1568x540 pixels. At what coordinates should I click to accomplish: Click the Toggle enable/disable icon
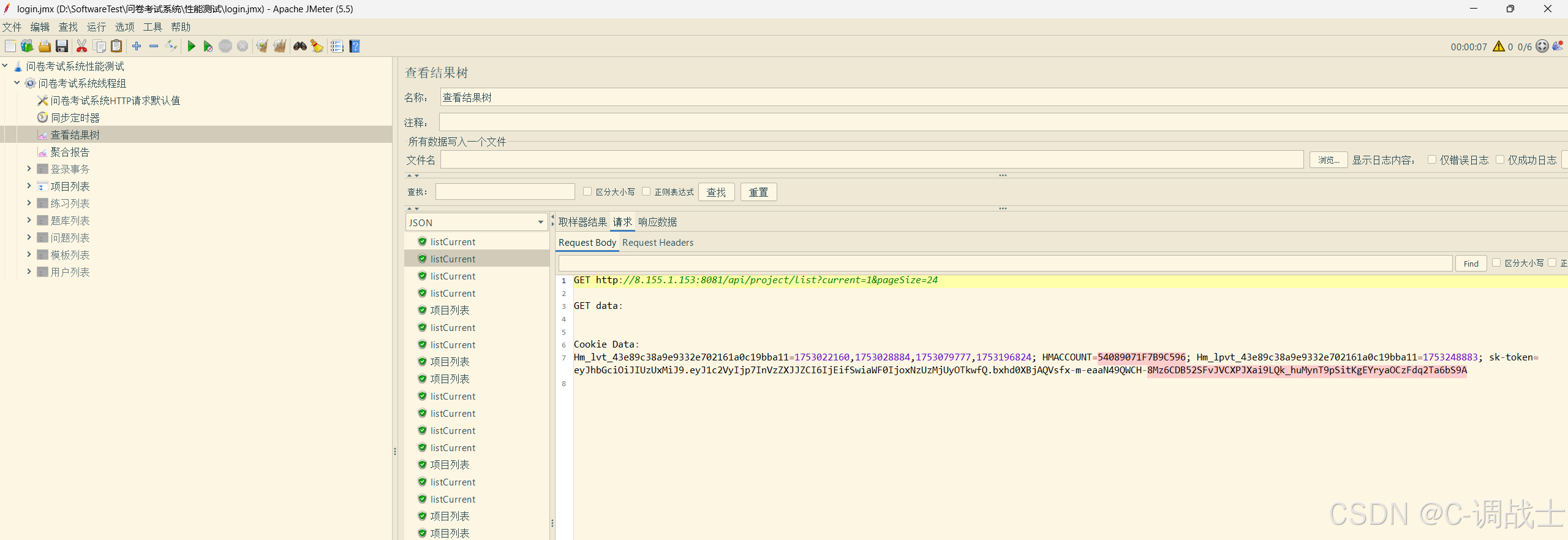coord(171,47)
